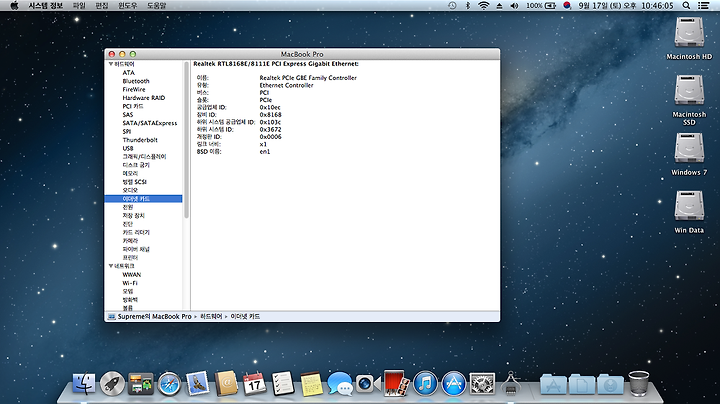The width and height of the screenshot is (720, 404).
Task: Click Wi-Fi status icon in menu bar
Action: coord(483,6)
